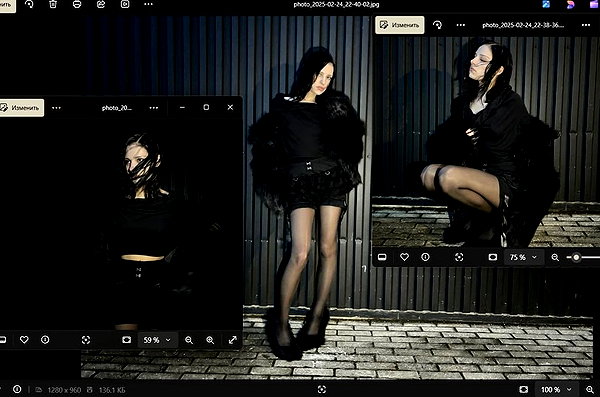600x397 pixels.
Task: Maximize the left photo_20... window
Action: pos(206,108)
